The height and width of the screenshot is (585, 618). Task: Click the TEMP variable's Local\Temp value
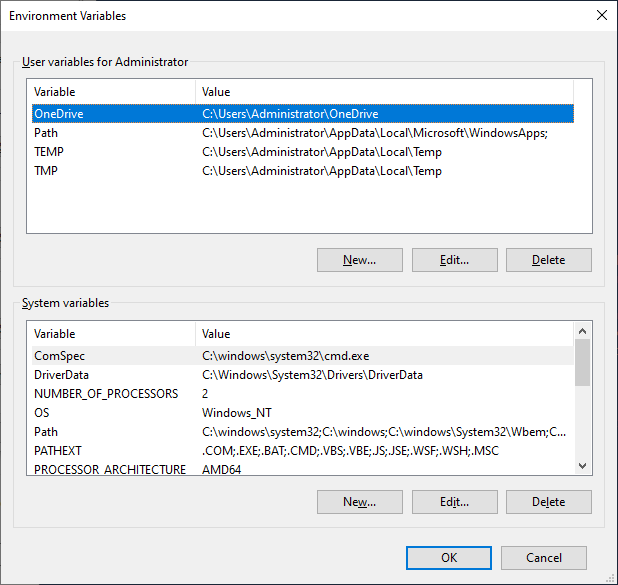(322, 152)
